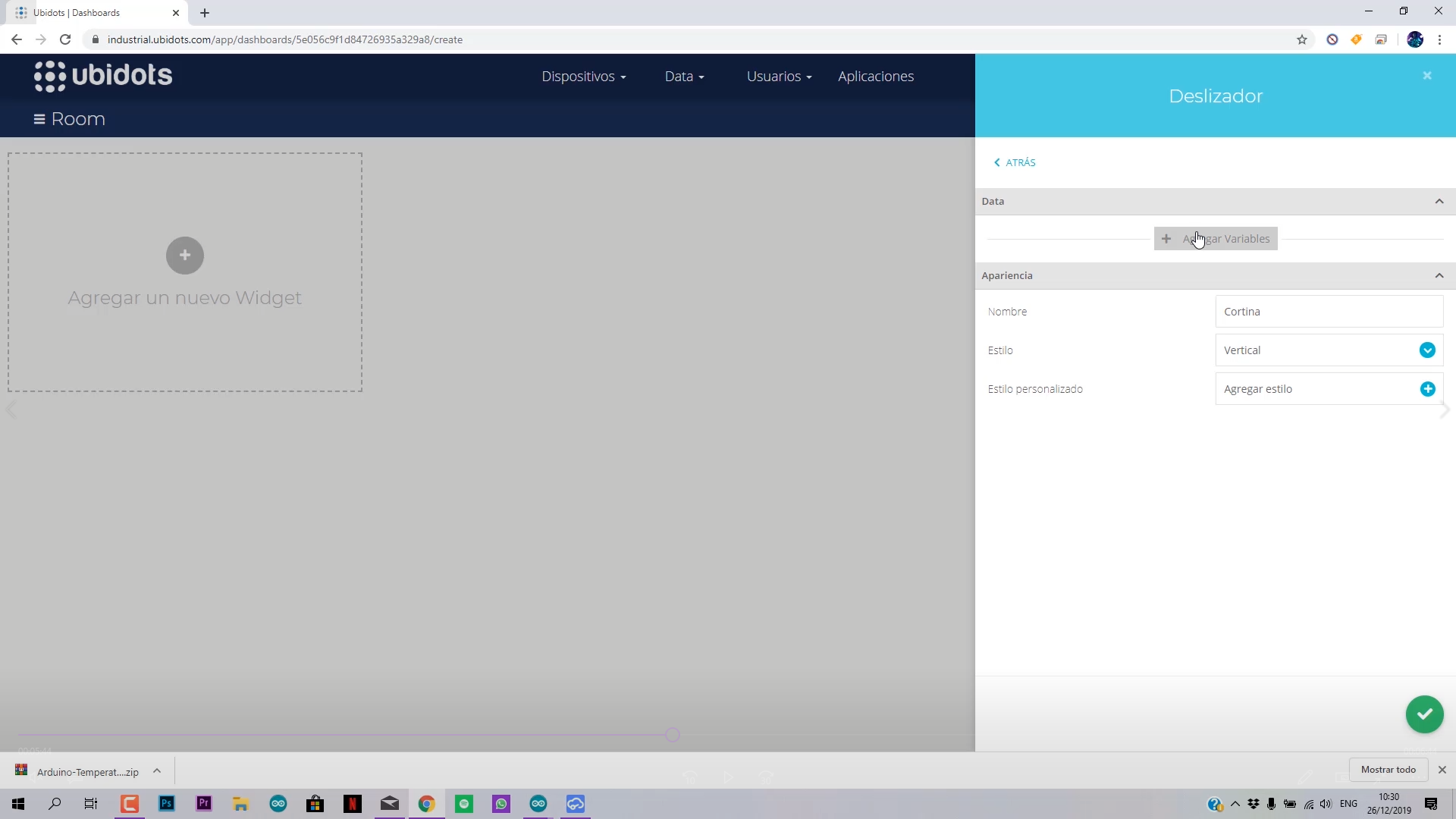Bookmark this page with star icon
This screenshot has width=1456, height=819.
[x=1302, y=39]
